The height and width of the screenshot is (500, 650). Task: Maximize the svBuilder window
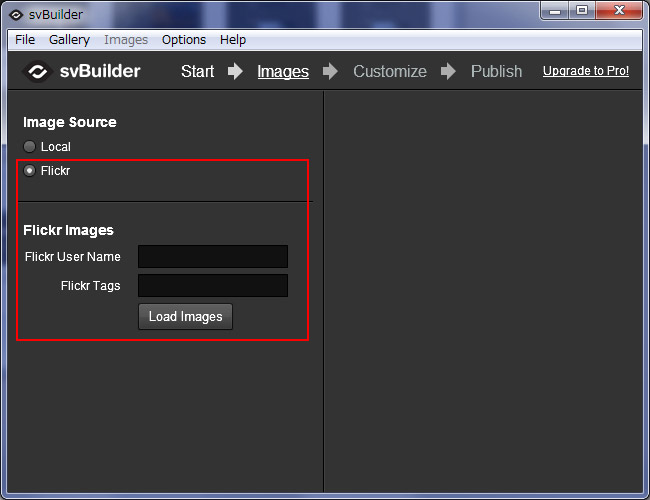582,10
